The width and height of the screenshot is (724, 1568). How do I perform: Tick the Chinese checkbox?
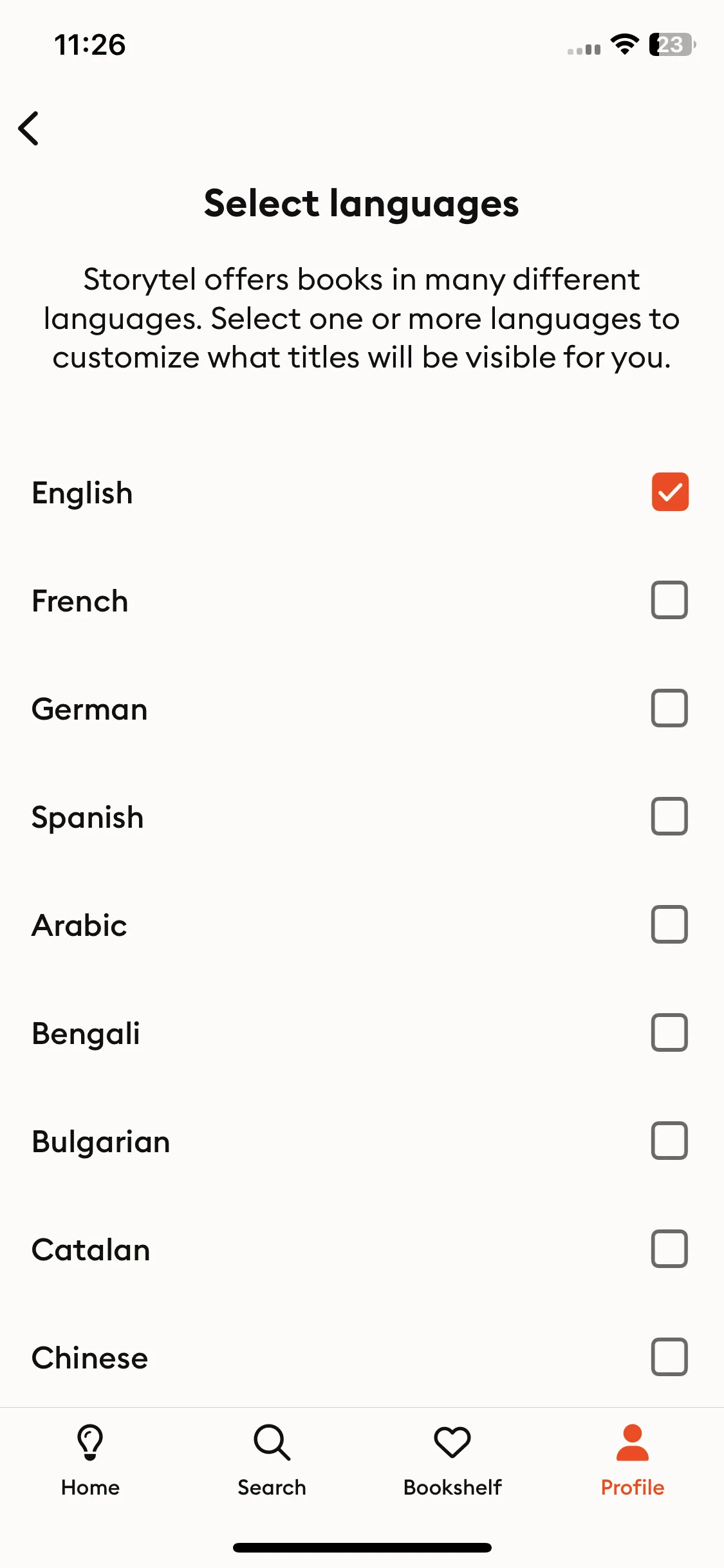coord(670,1357)
